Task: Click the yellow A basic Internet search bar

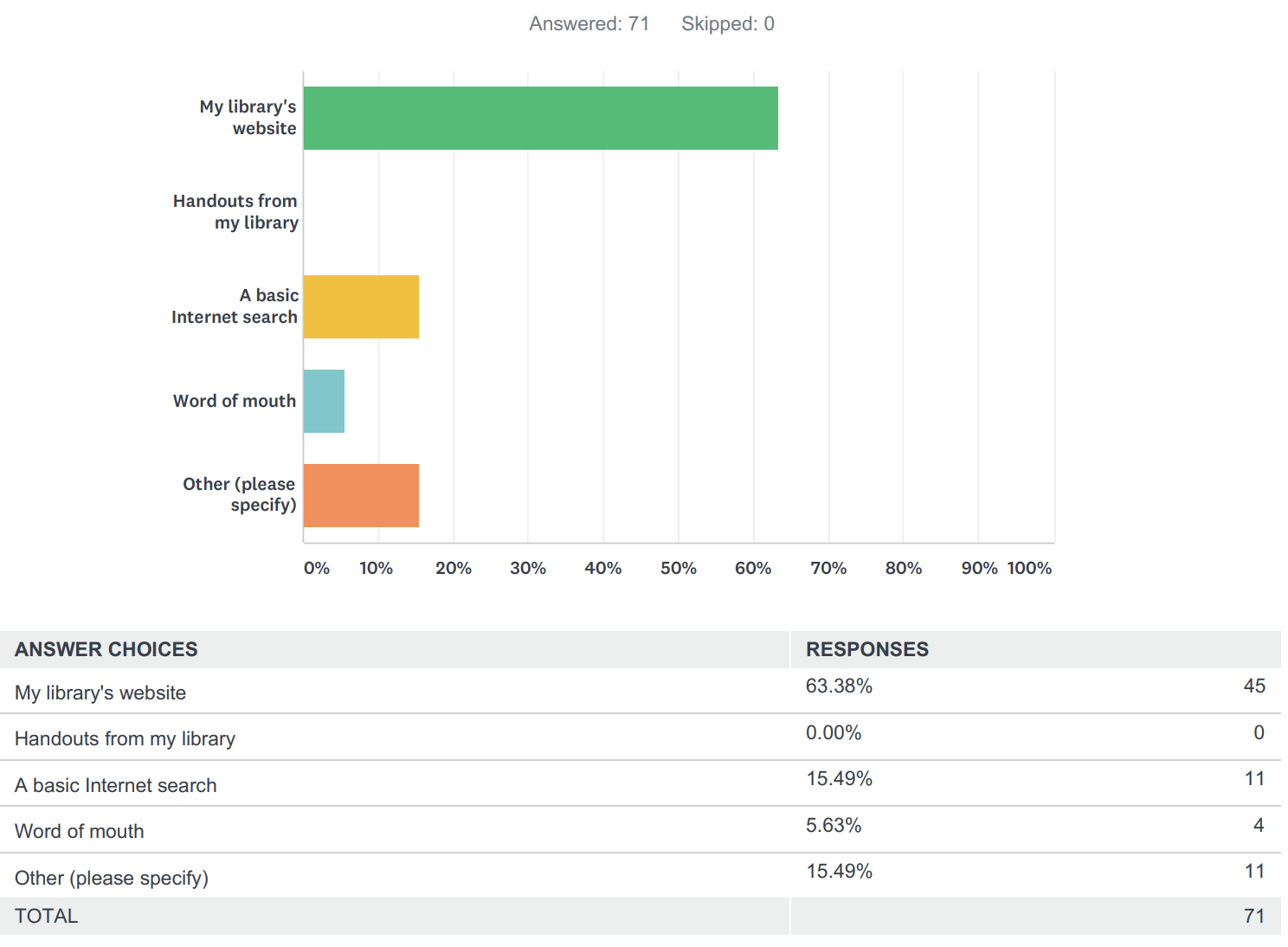Action: click(361, 306)
